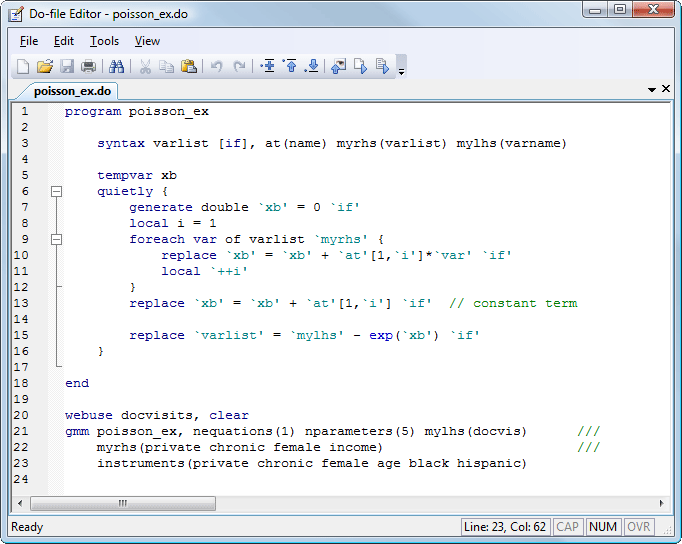Open a file with the folder icon
Screen dimensions: 682x544
click(45, 67)
